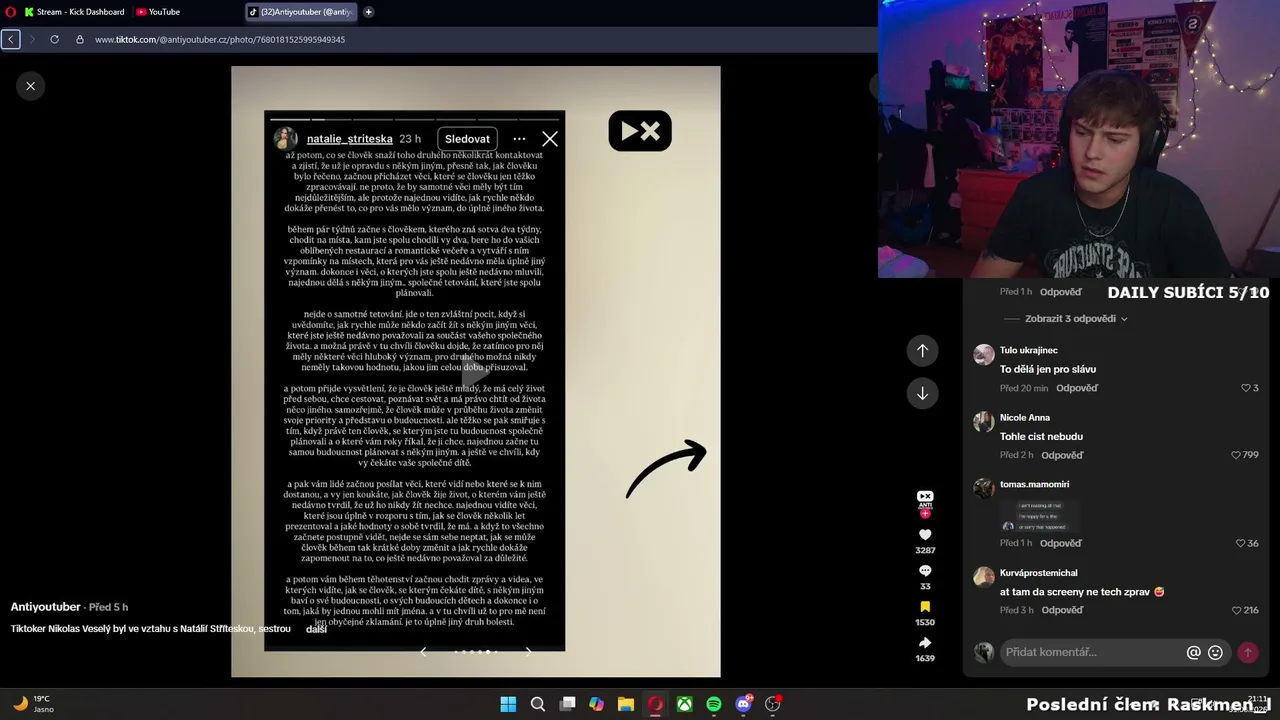This screenshot has height=720, width=1280.
Task: Open the Antiyoutuber profile name under the post
Action: [46, 607]
